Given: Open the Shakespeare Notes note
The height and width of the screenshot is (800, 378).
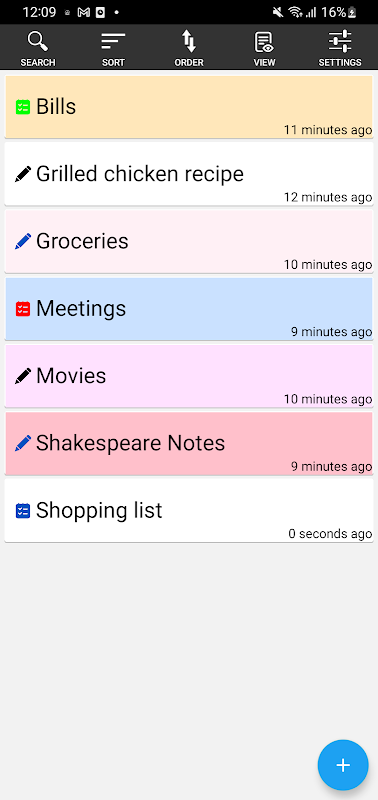Looking at the screenshot, I should click(x=189, y=443).
